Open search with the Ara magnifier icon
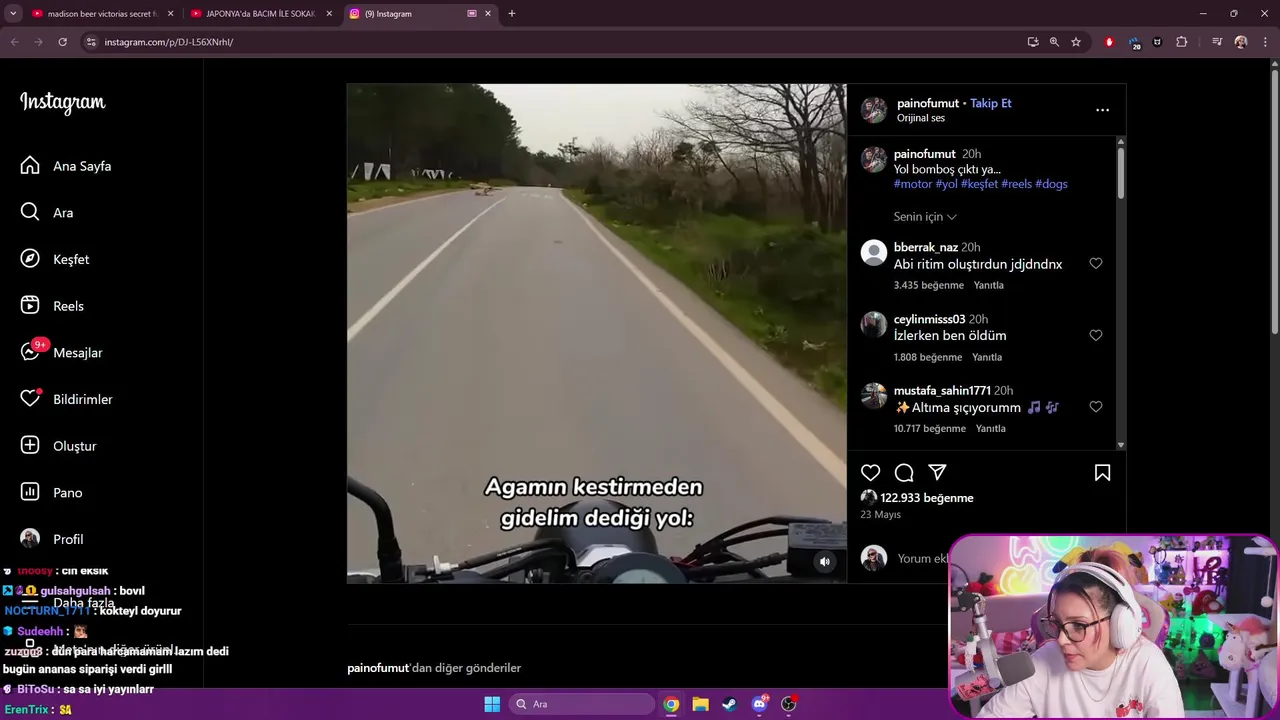Screen dimensions: 1280x720 click(30, 212)
